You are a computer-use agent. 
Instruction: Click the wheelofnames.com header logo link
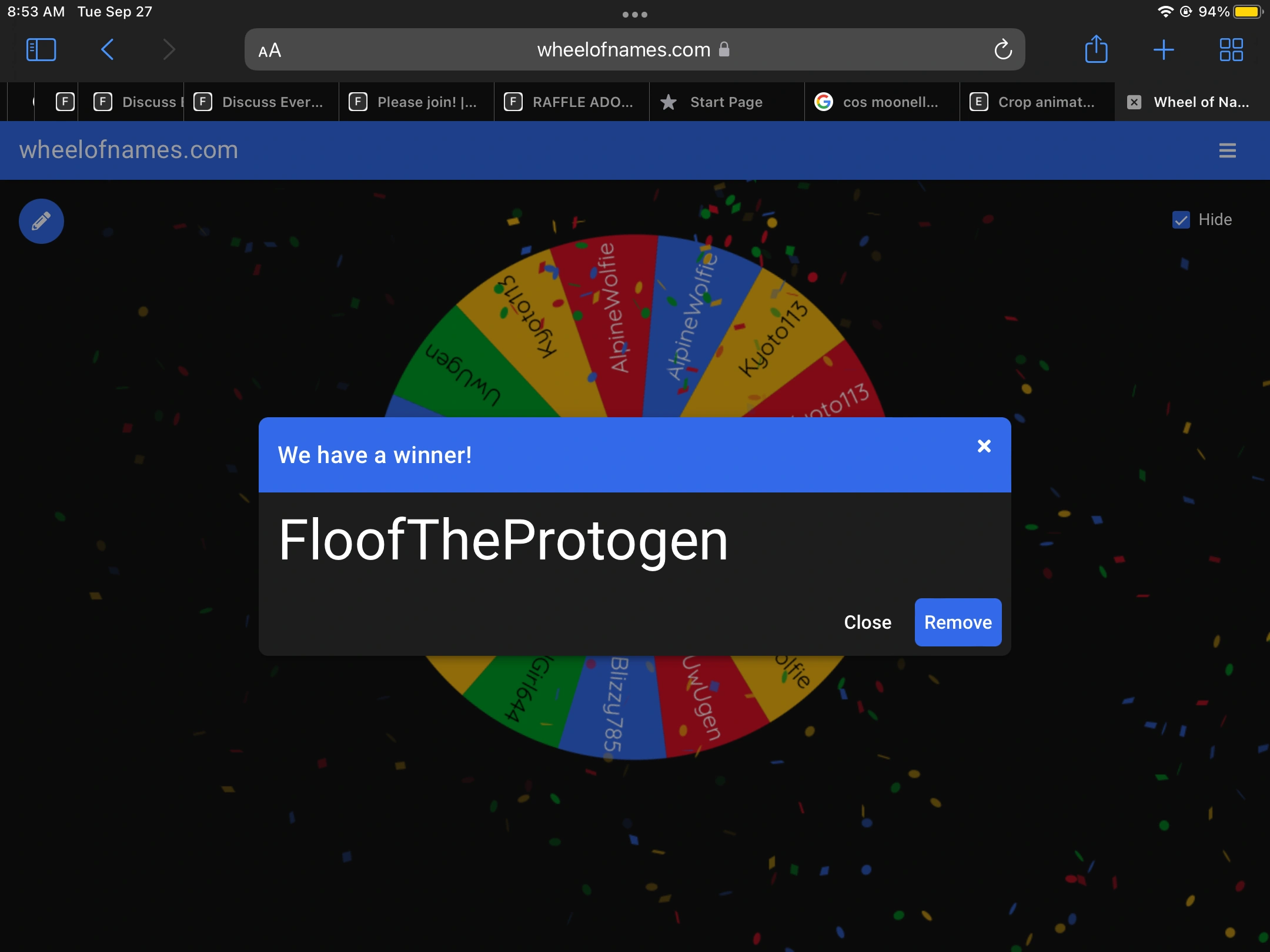click(x=129, y=150)
